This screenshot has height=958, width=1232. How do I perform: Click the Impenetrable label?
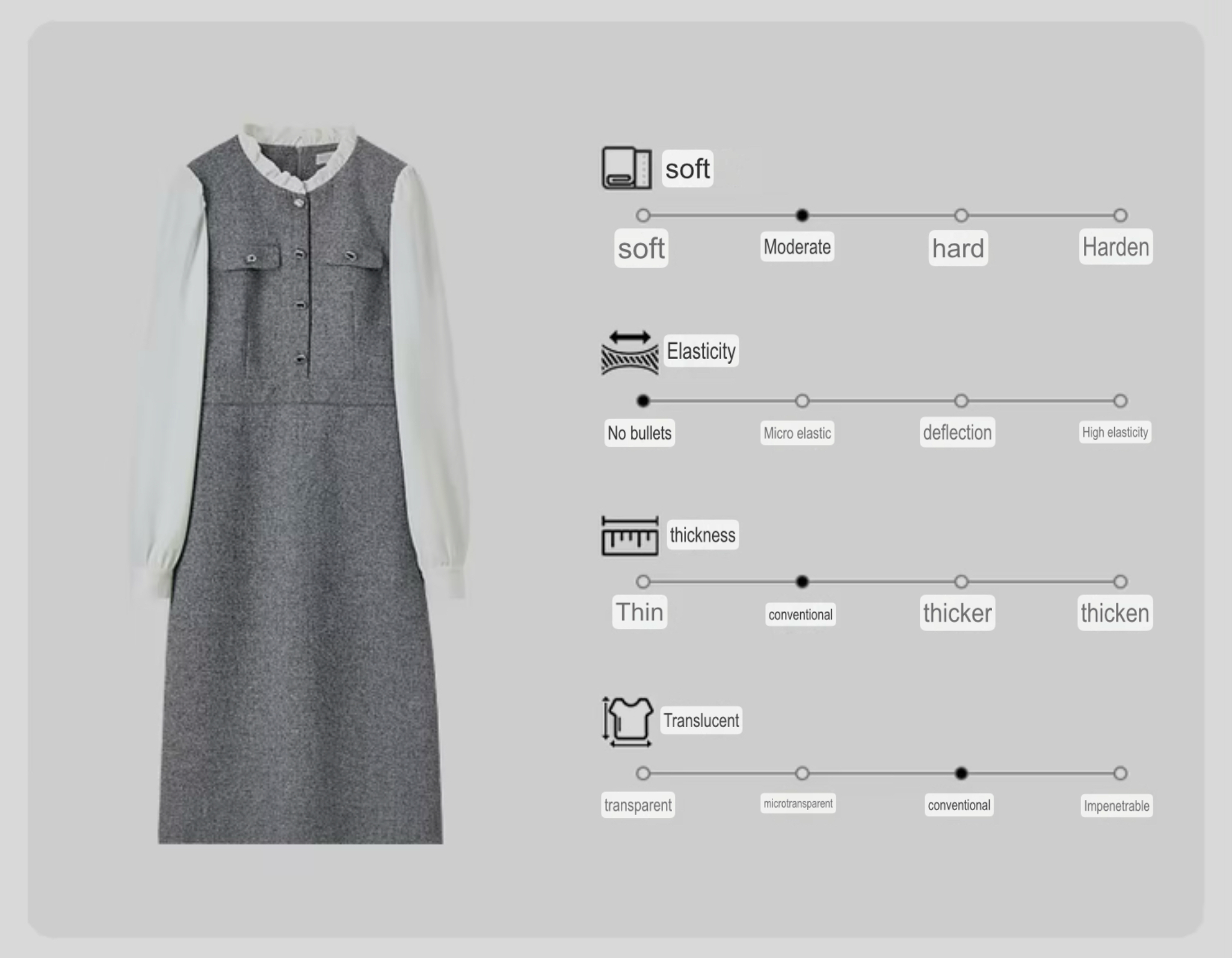1116,806
